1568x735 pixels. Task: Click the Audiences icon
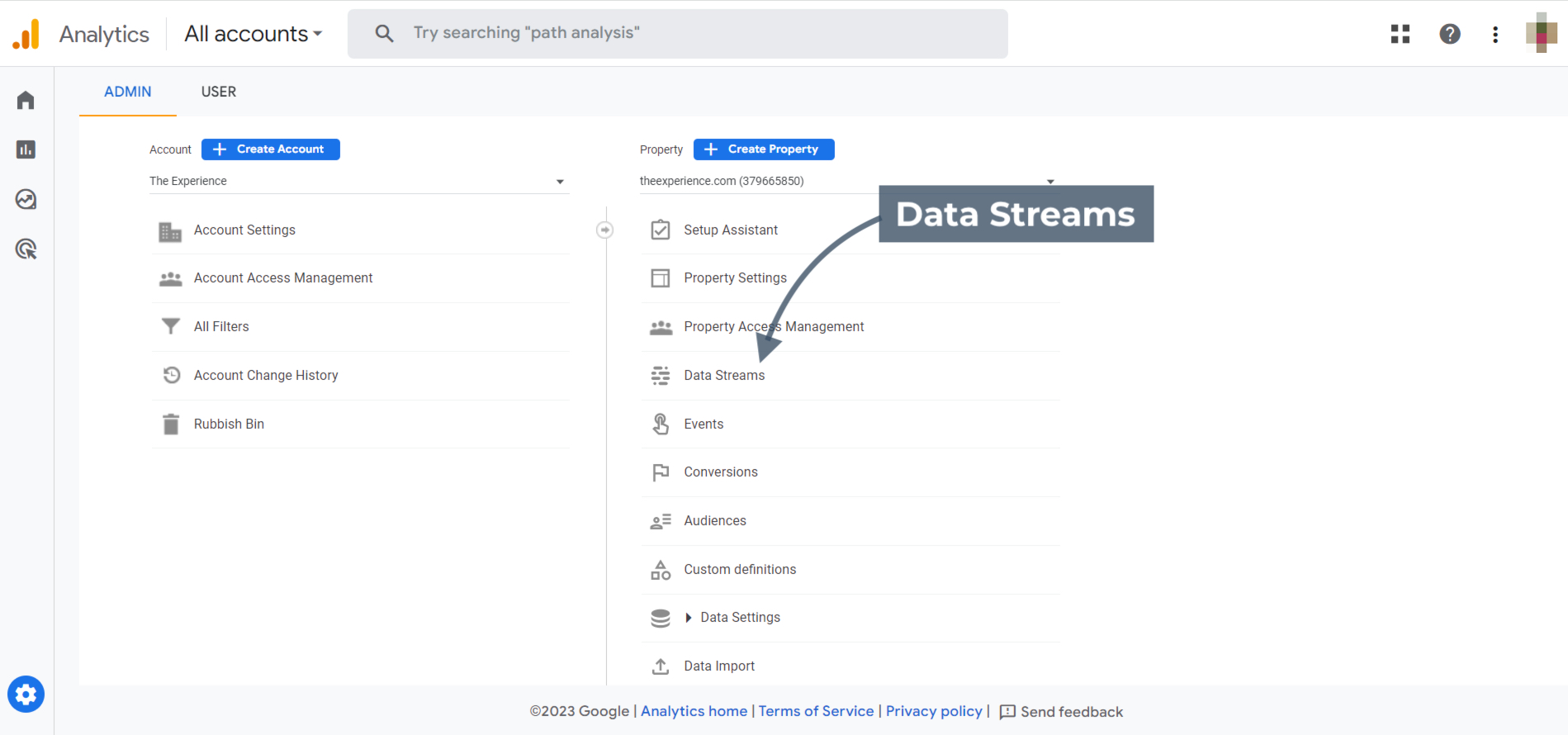coord(661,521)
